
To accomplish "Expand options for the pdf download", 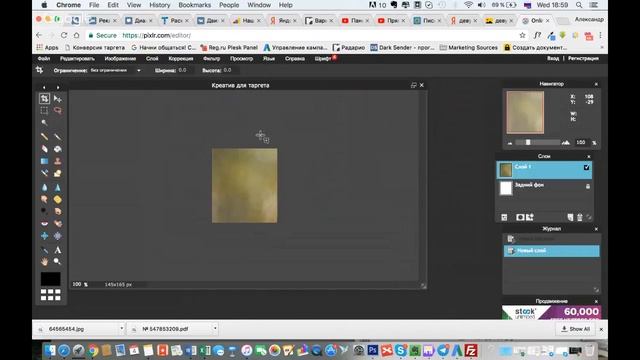I will (x=215, y=329).
